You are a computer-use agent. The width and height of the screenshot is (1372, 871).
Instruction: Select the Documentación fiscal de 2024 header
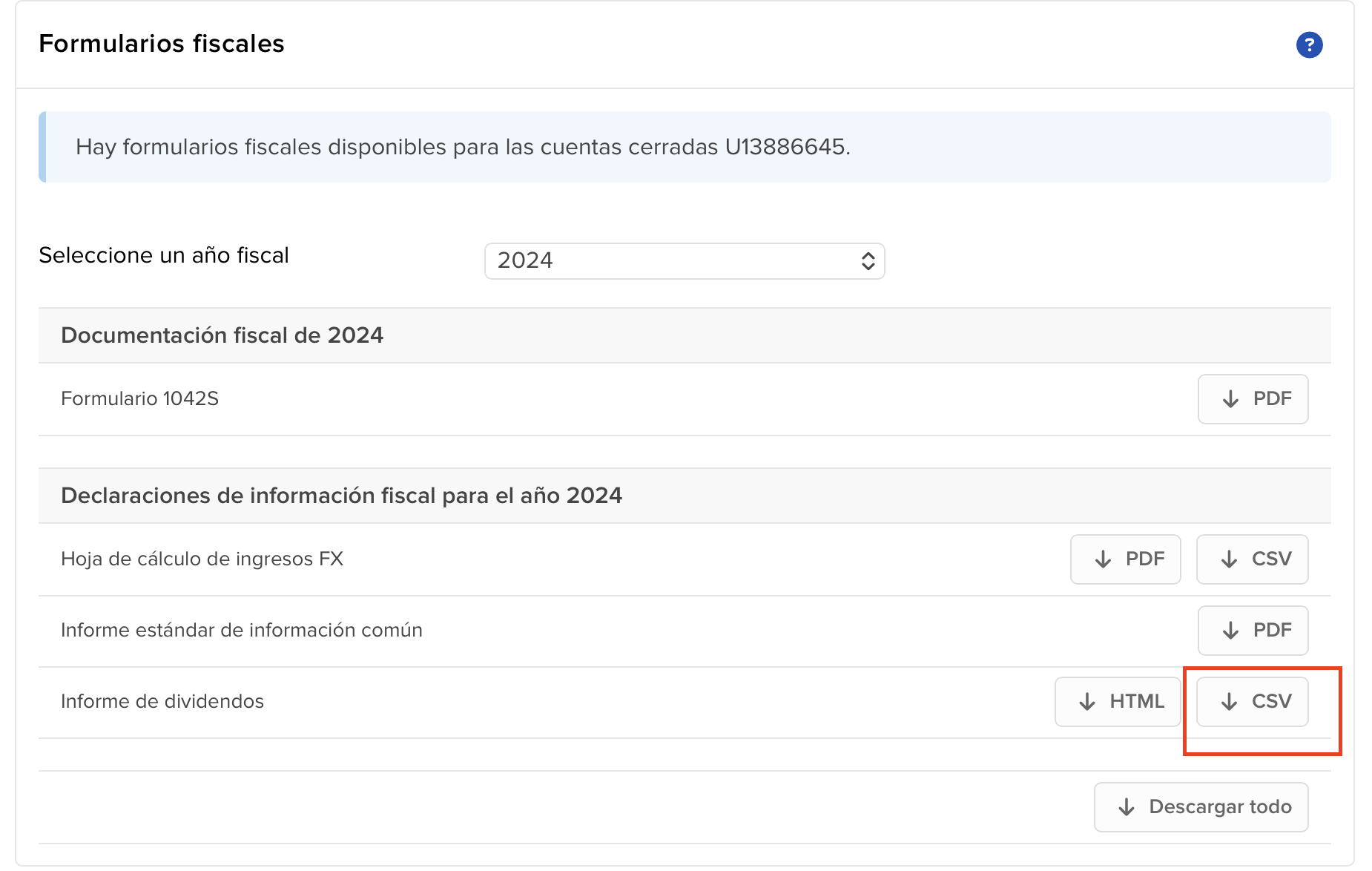[223, 335]
